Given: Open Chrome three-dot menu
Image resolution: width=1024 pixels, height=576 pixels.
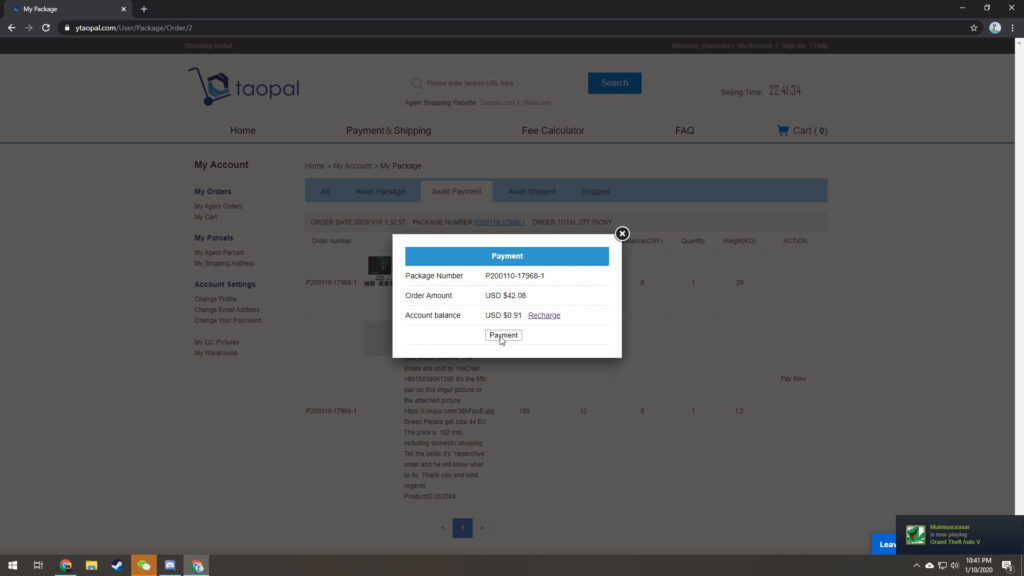Looking at the screenshot, I should click(1012, 28).
